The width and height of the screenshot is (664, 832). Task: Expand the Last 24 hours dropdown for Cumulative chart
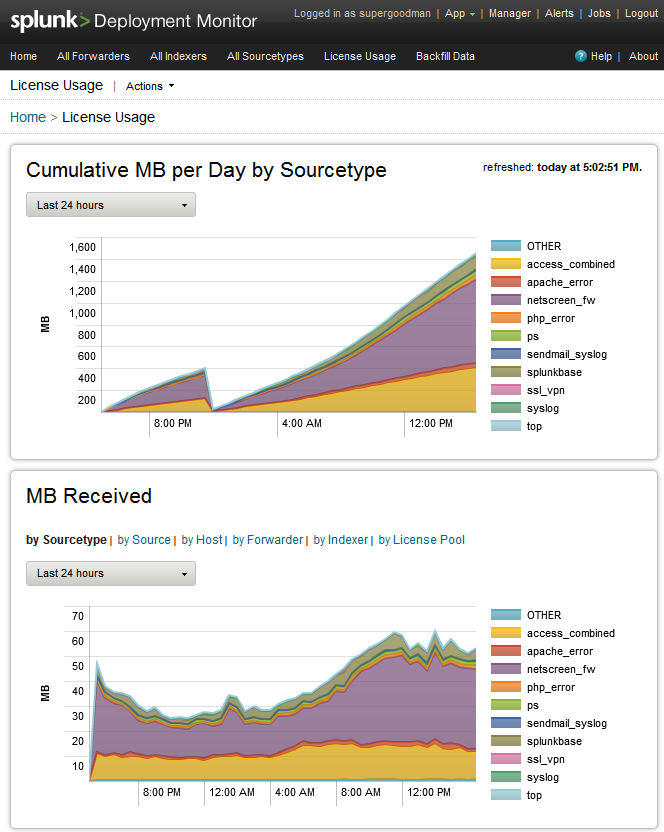[111, 205]
